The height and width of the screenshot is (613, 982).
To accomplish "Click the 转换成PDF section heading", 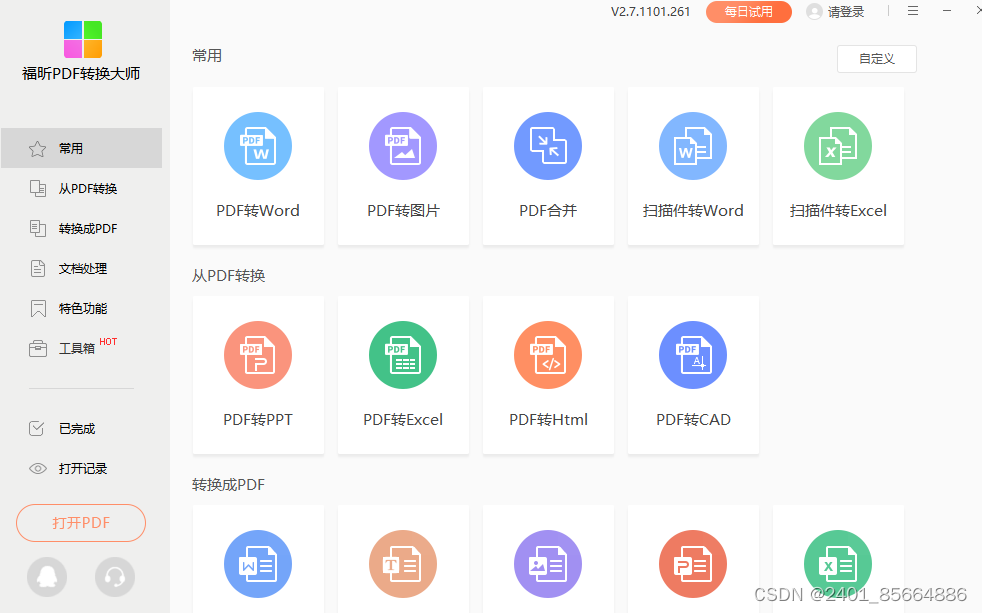I will 229,485.
